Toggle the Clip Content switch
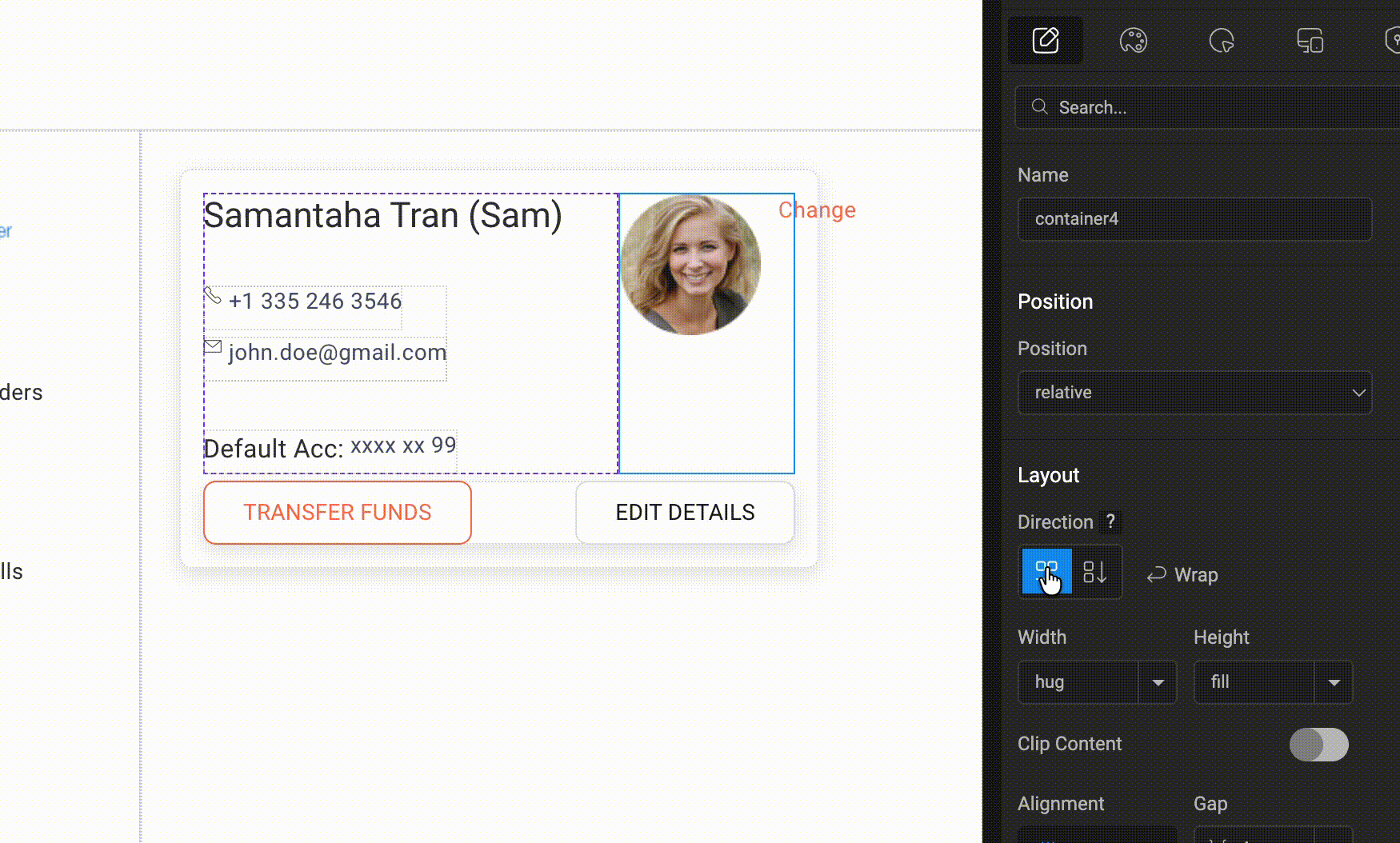 (x=1319, y=745)
